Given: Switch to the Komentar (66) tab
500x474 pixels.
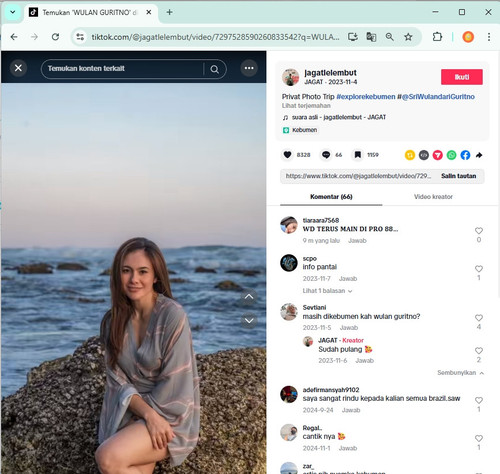Looking at the screenshot, I should click(331, 197).
